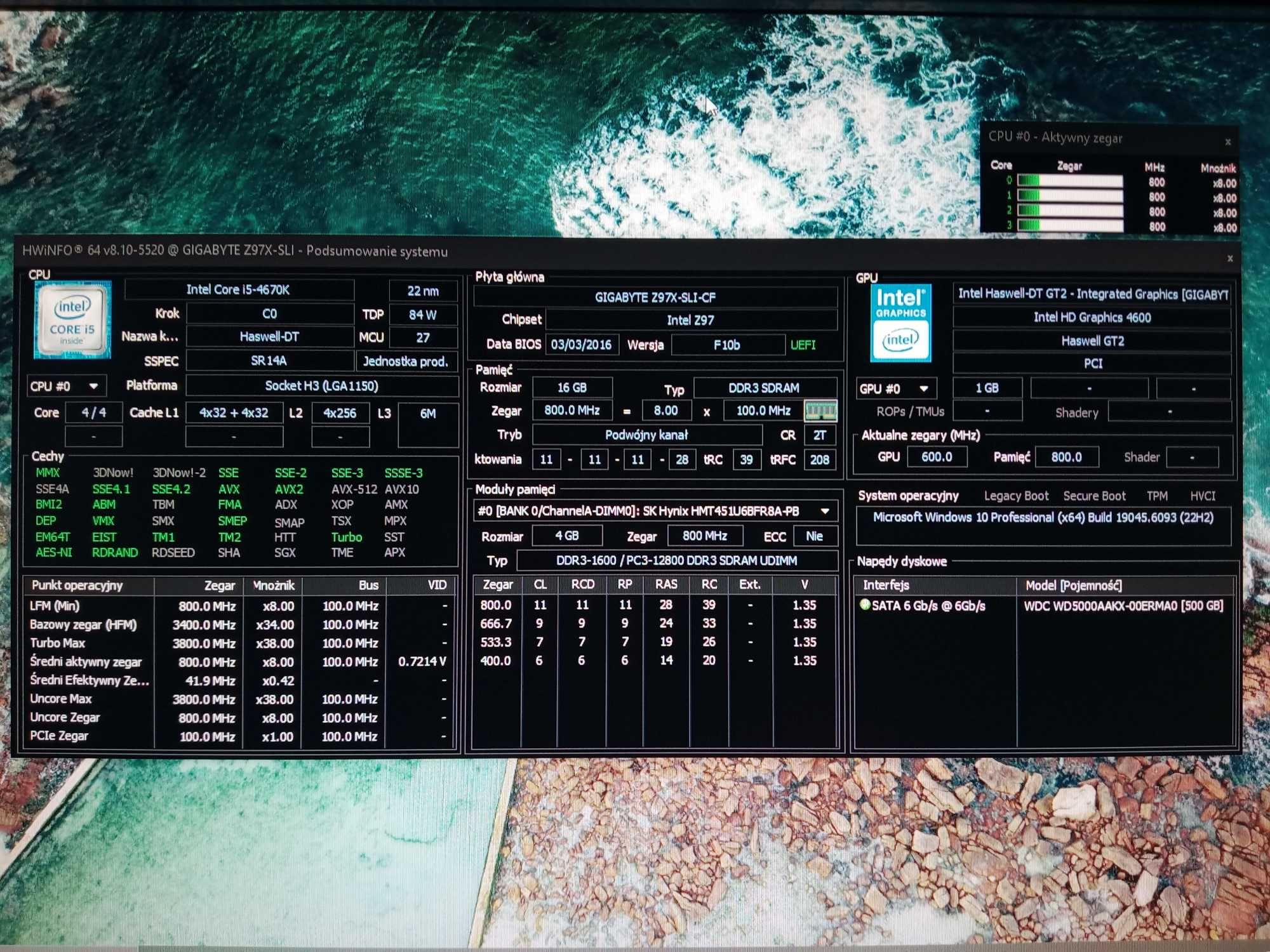Click the DDR3 SDRAM type field
This screenshot has height=952, width=1270.
click(x=765, y=388)
